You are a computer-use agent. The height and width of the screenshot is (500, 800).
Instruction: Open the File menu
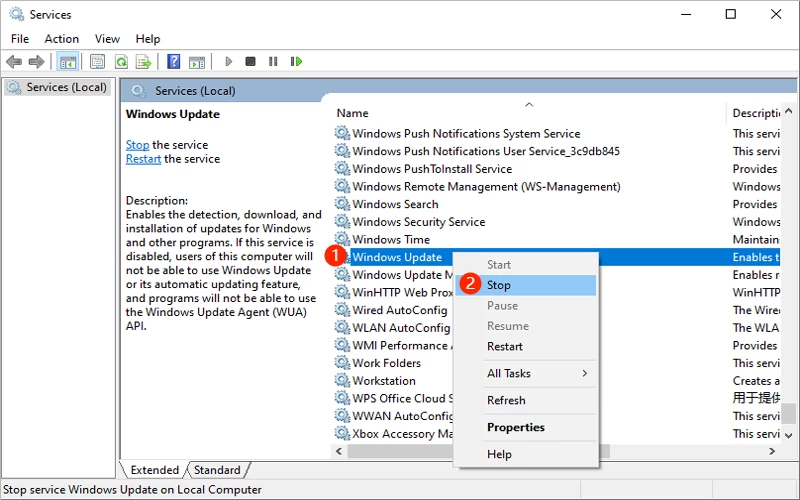tap(20, 39)
